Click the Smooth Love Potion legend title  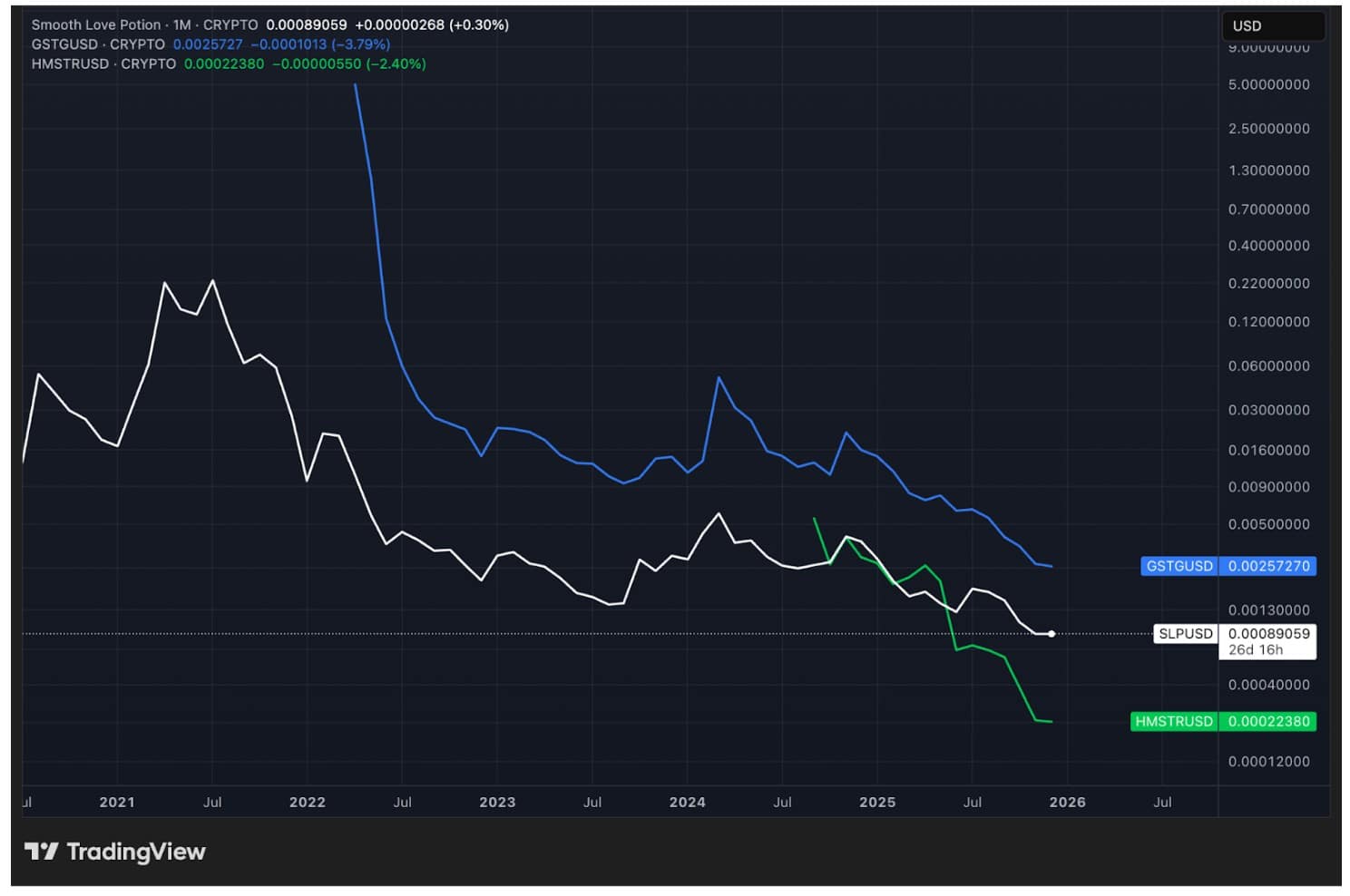[x=96, y=24]
